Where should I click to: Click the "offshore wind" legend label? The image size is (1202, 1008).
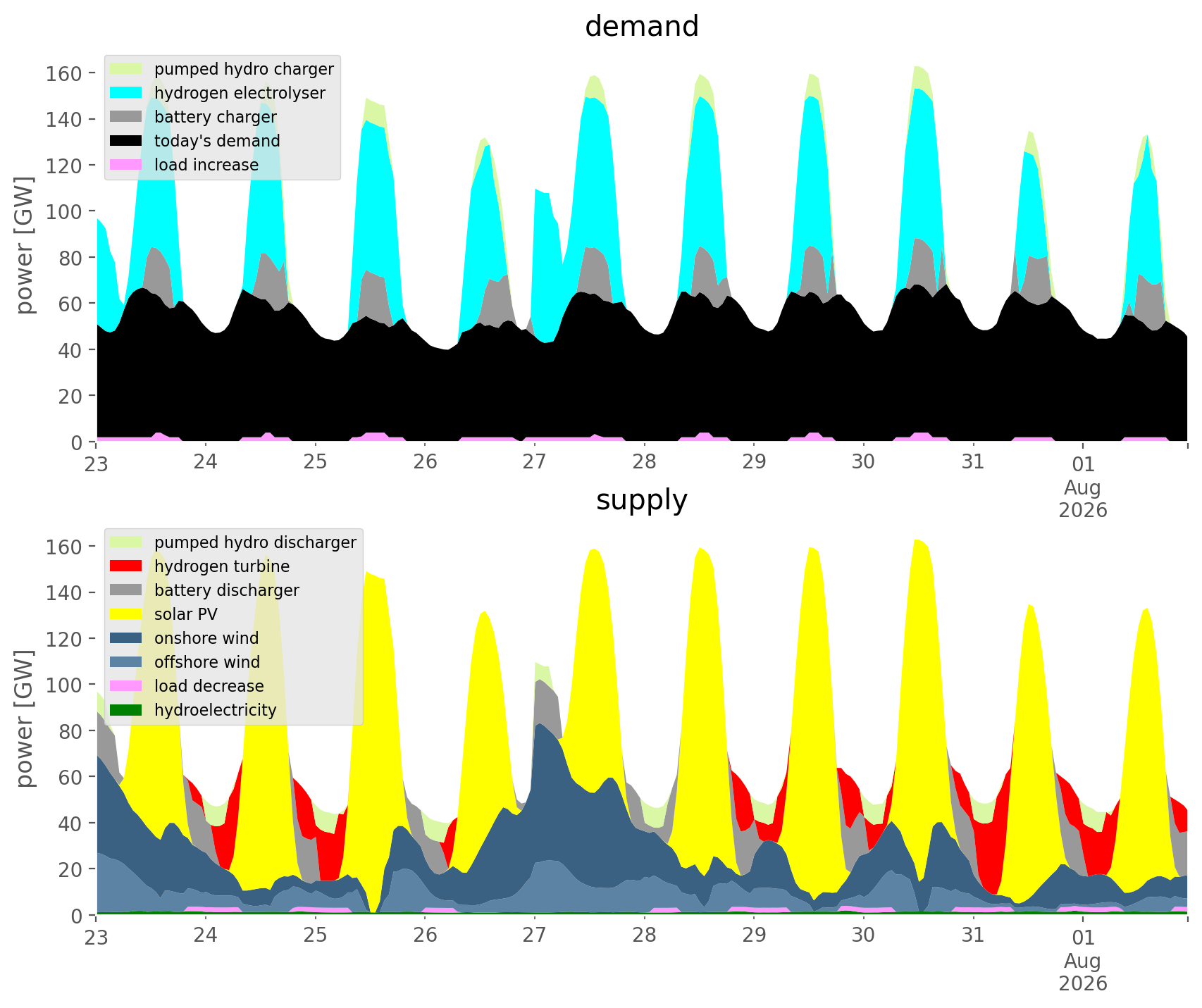(207, 662)
